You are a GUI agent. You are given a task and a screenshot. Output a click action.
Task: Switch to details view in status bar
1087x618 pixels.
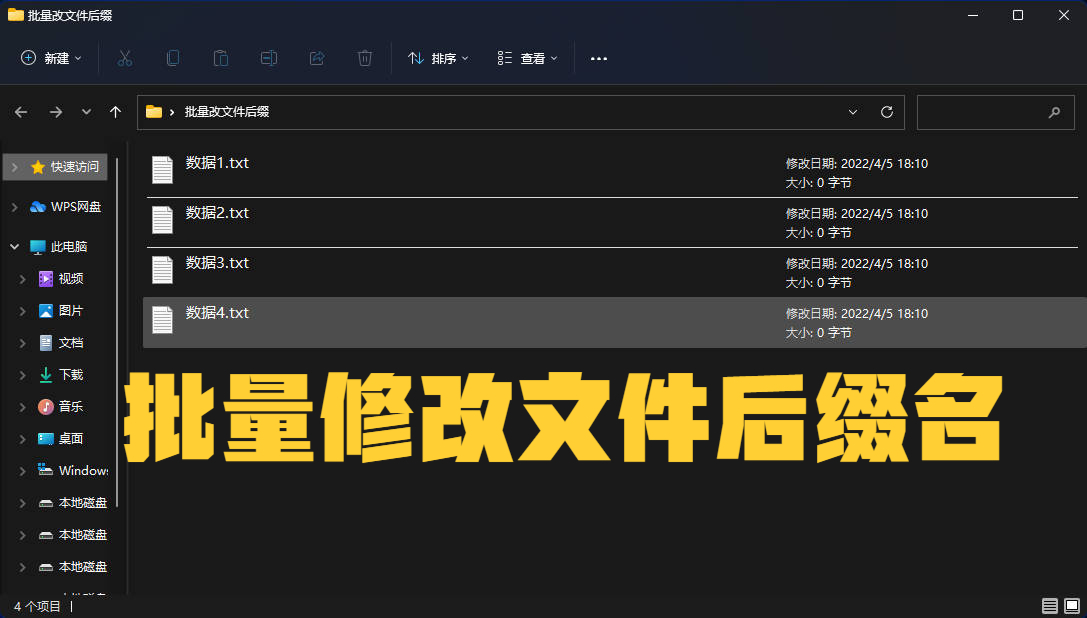point(1049,605)
